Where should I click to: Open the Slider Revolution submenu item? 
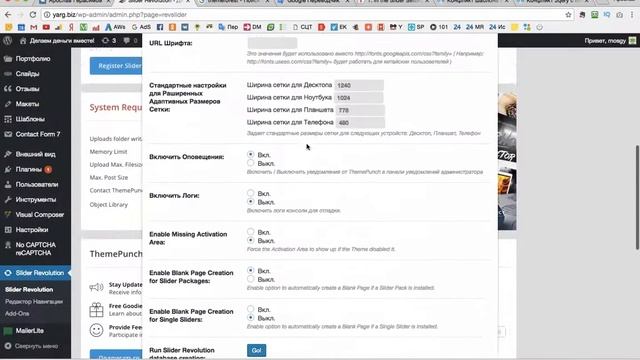[x=29, y=289]
